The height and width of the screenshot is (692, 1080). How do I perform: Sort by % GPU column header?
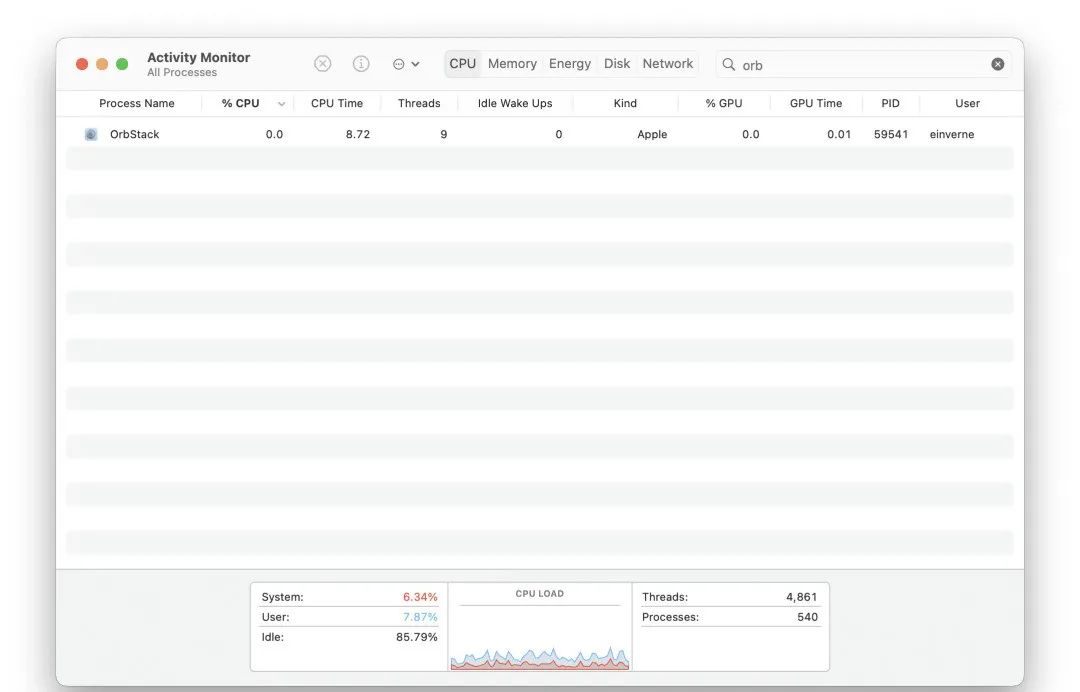[x=723, y=103]
